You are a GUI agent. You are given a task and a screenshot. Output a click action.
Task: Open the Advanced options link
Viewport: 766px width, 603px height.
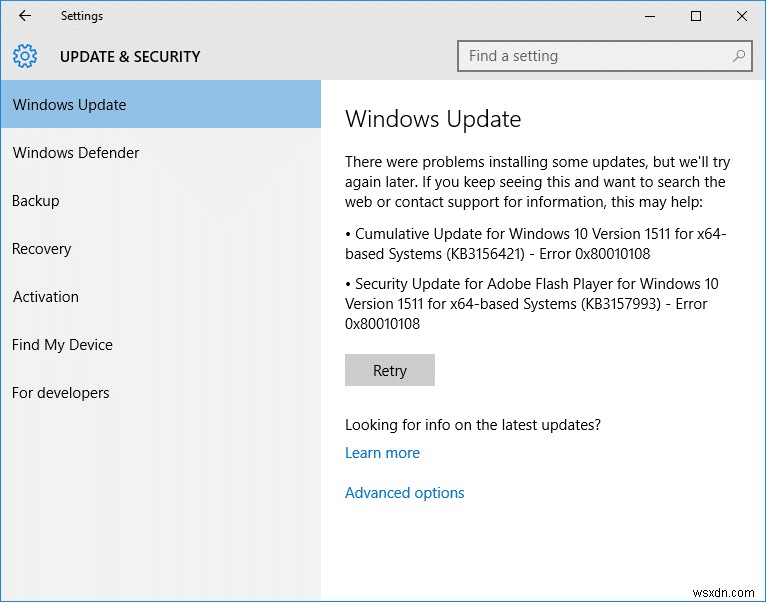(404, 493)
